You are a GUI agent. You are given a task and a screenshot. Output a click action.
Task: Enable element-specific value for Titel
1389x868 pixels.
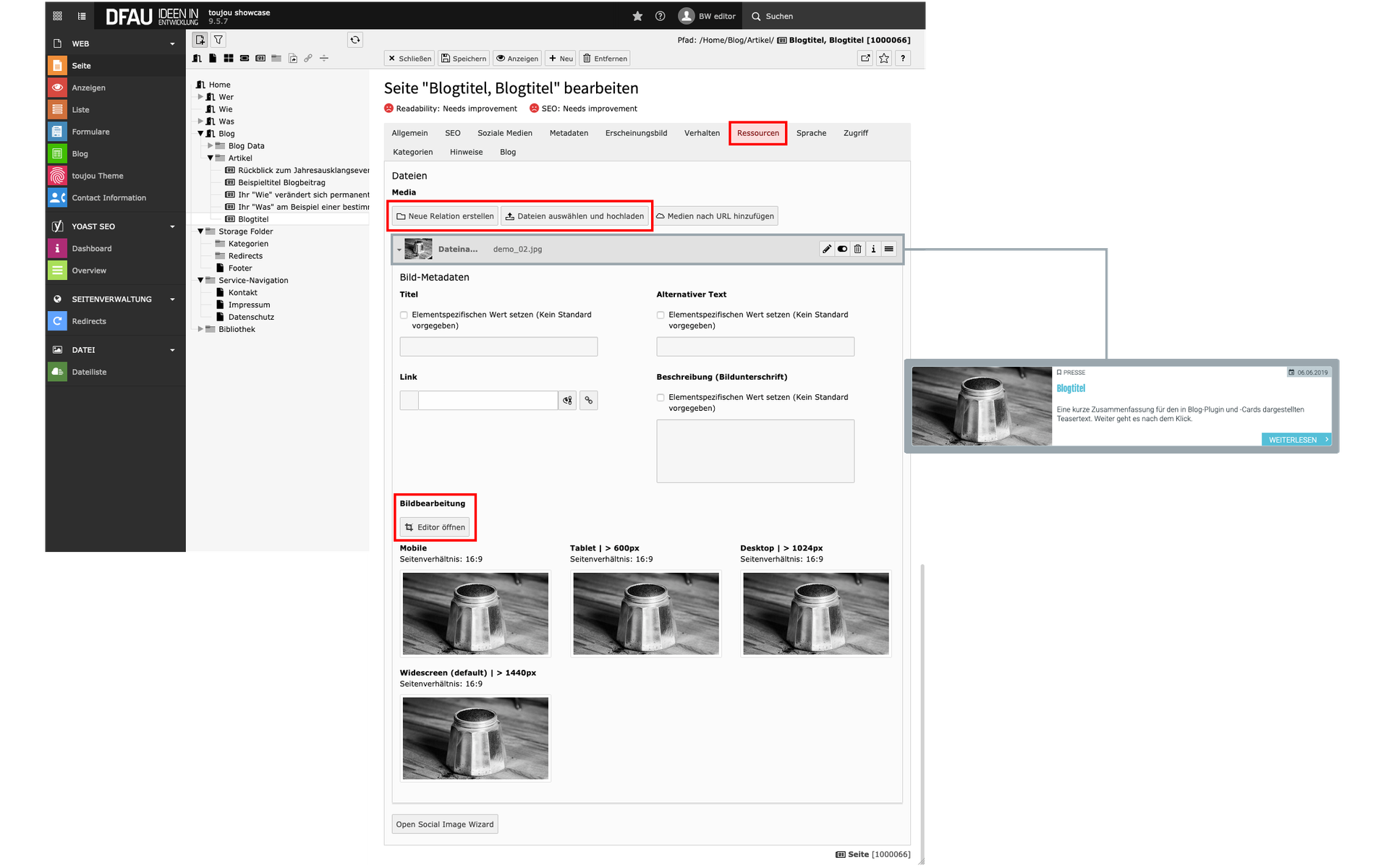click(x=404, y=315)
